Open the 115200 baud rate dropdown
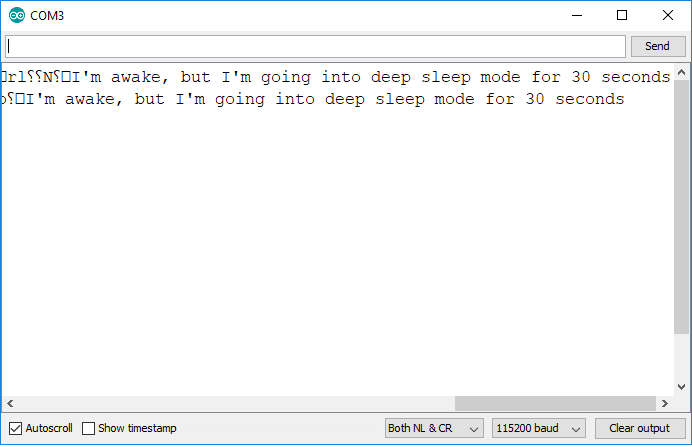This screenshot has height=445, width=692. pyautogui.click(x=539, y=428)
